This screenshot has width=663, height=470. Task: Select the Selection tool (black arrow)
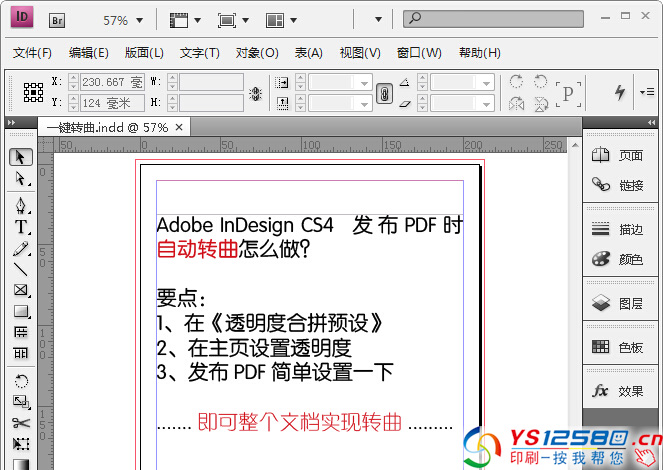tap(21, 157)
